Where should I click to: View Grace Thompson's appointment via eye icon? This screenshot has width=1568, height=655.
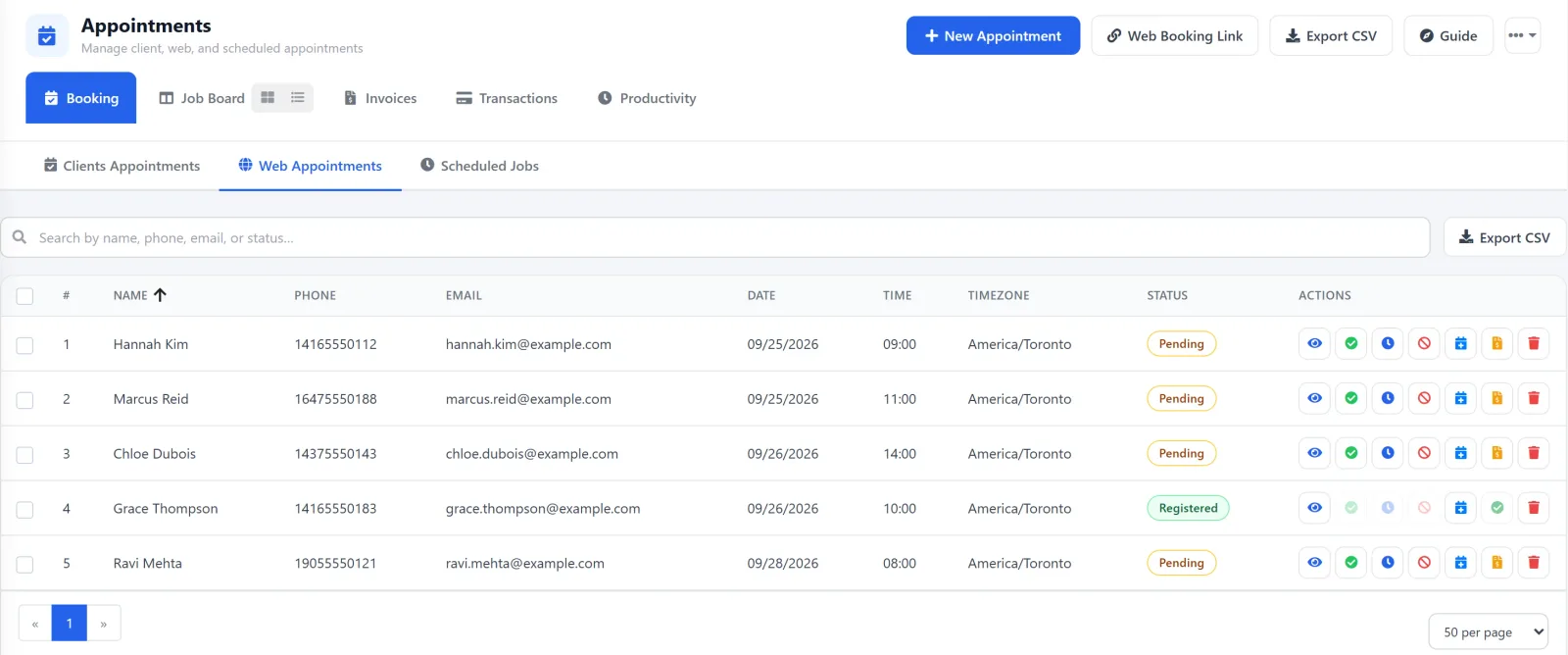pyautogui.click(x=1314, y=509)
